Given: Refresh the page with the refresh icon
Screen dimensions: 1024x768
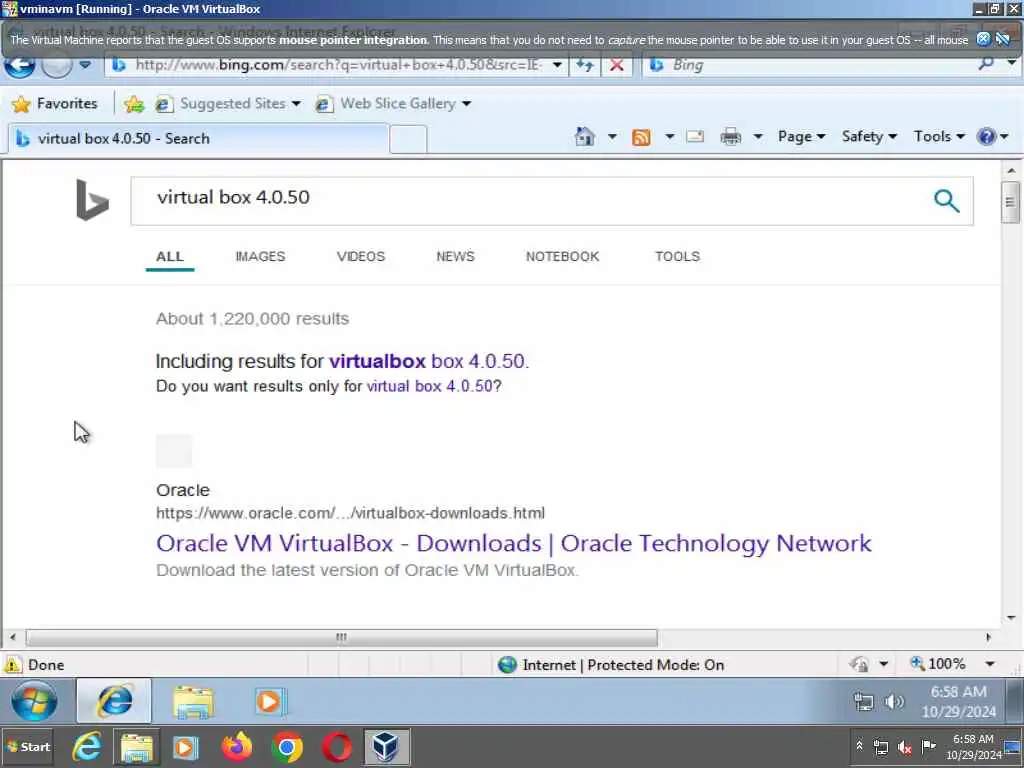Looking at the screenshot, I should pos(584,65).
